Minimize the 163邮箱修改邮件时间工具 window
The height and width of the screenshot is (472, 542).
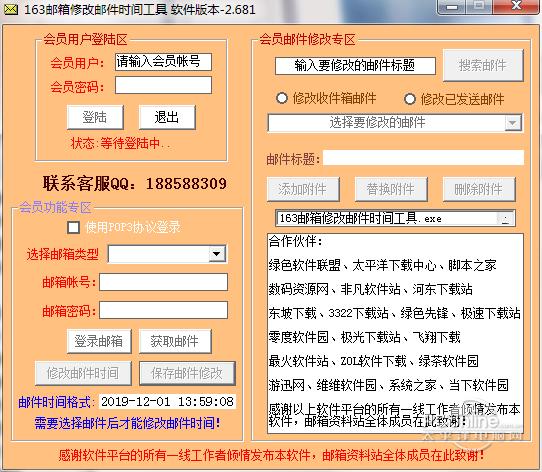[452, 7]
